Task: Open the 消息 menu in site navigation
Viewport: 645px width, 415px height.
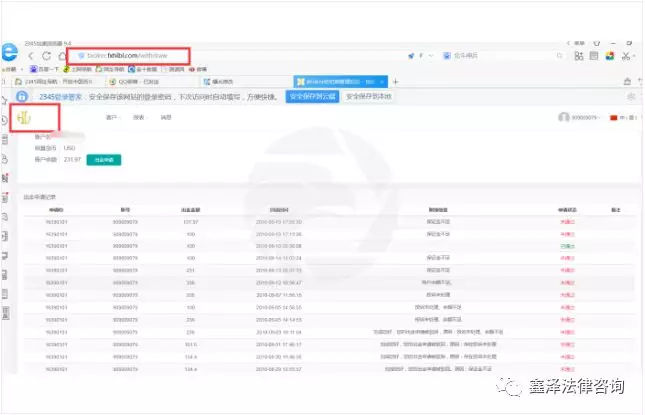Action: coord(166,117)
